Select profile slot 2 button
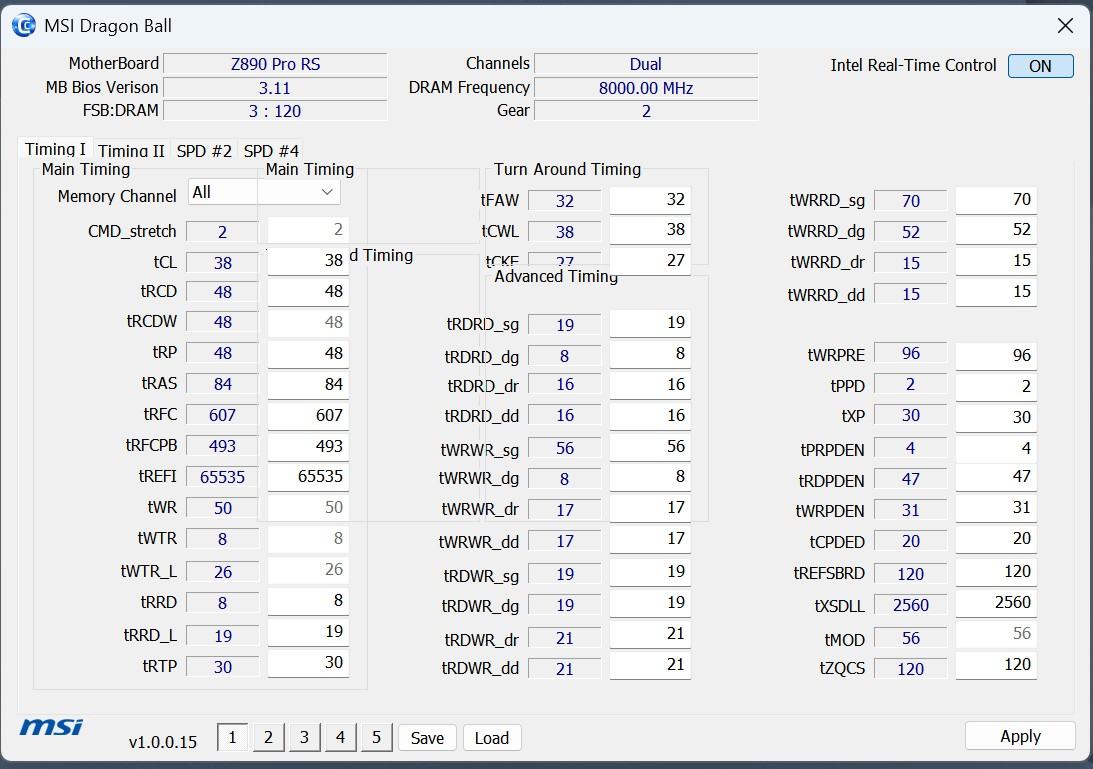This screenshot has width=1093, height=769. pos(268,738)
